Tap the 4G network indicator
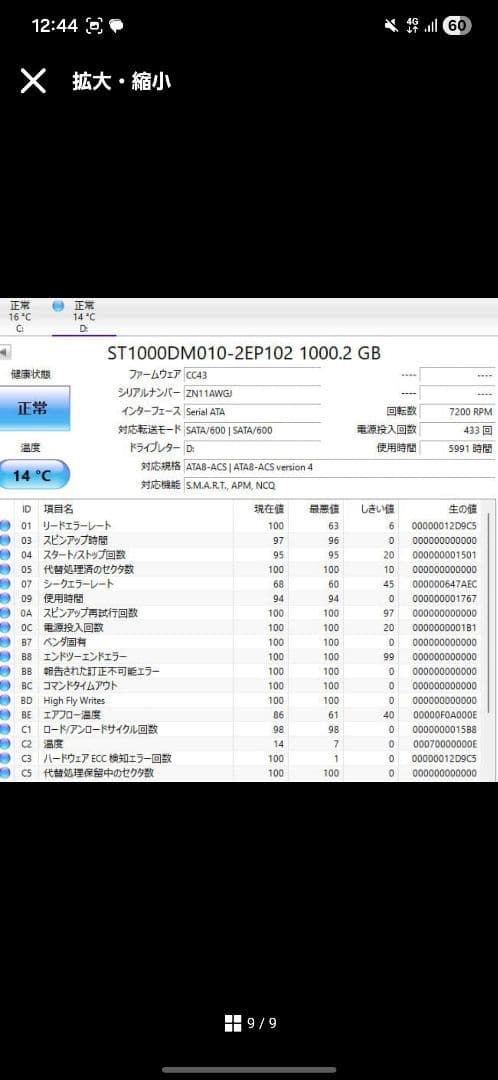This screenshot has height=1080, width=498. coord(413,25)
